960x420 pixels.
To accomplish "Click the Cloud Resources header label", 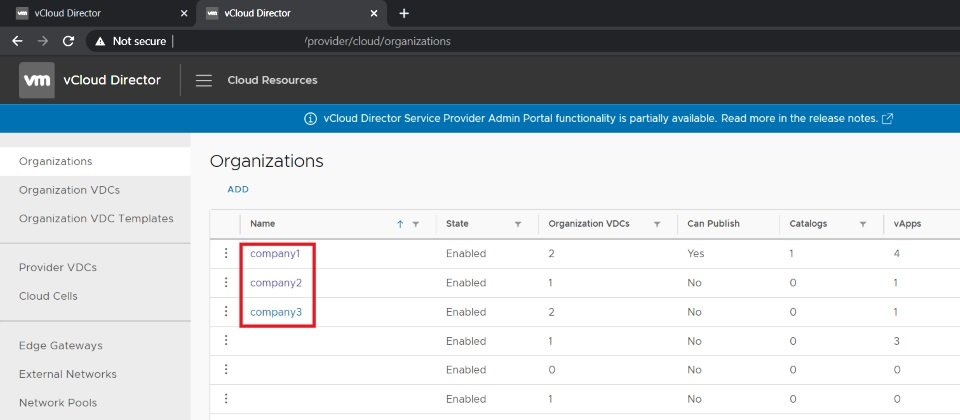I will tap(272, 80).
